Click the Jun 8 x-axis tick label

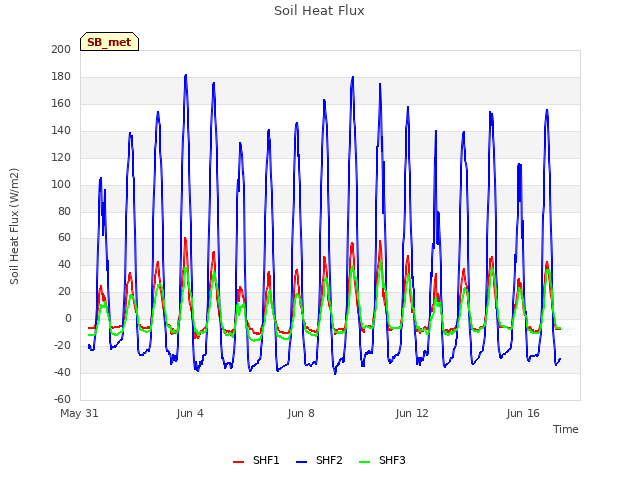pos(301,413)
